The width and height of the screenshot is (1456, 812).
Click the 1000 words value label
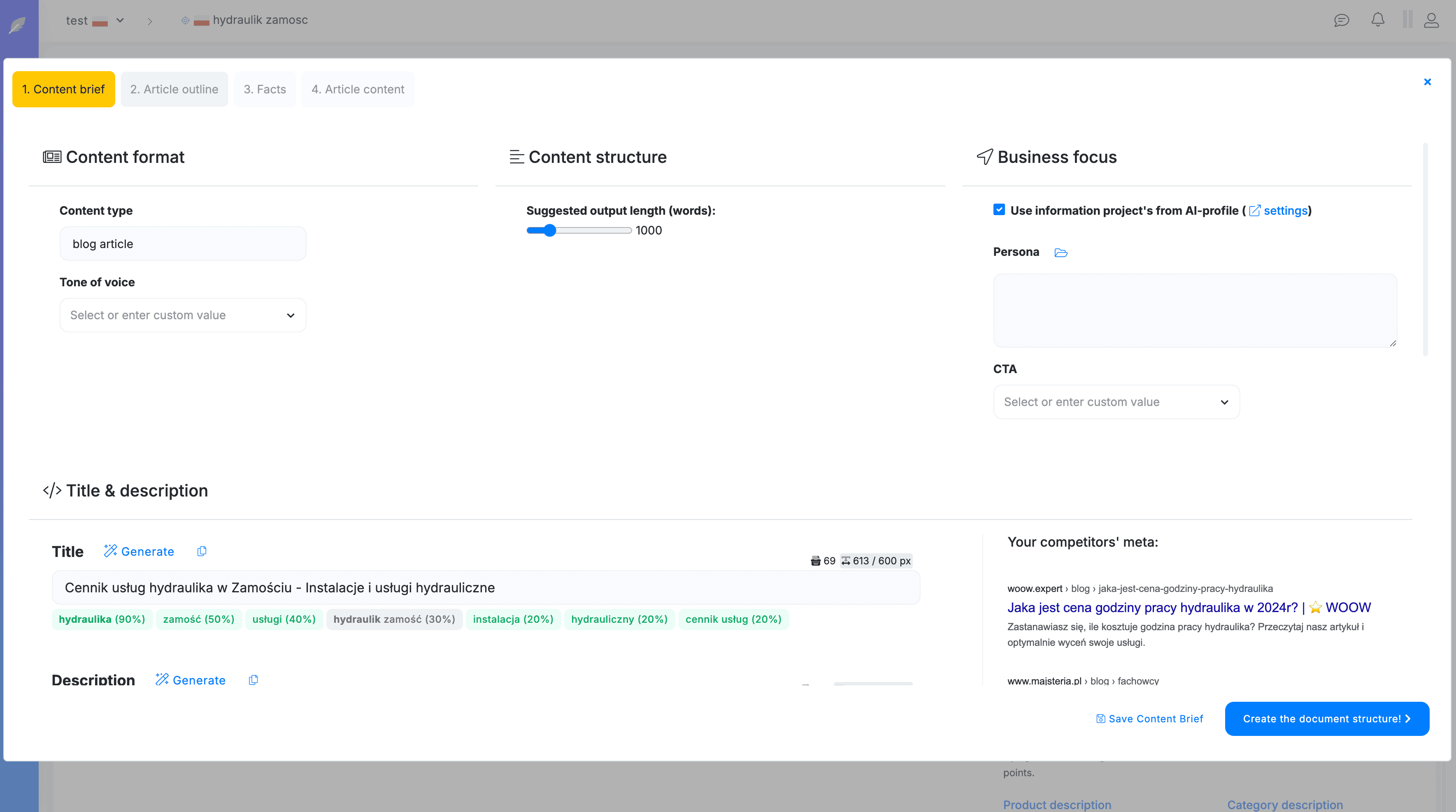point(648,230)
